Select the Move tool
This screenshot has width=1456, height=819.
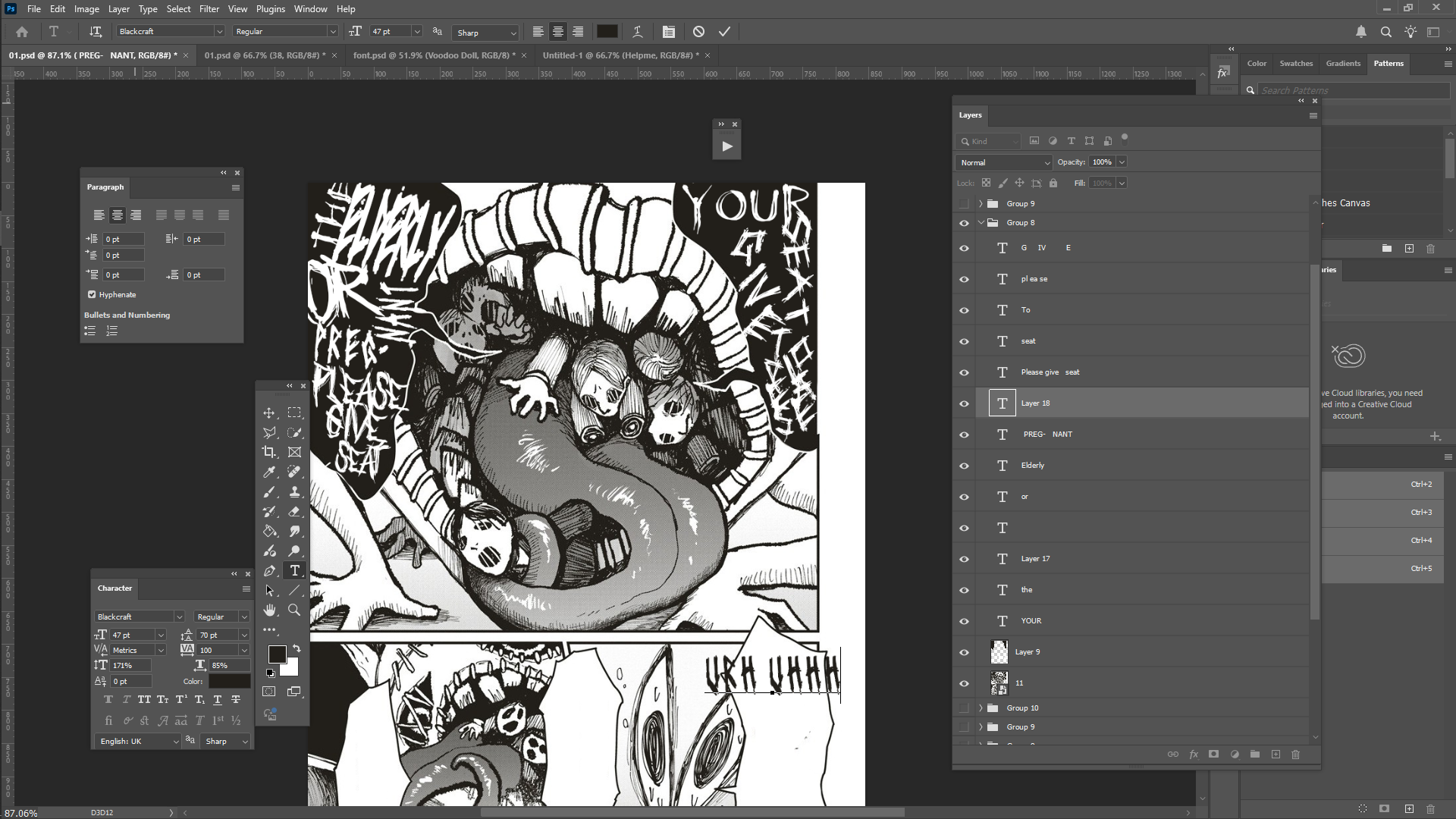tap(269, 413)
